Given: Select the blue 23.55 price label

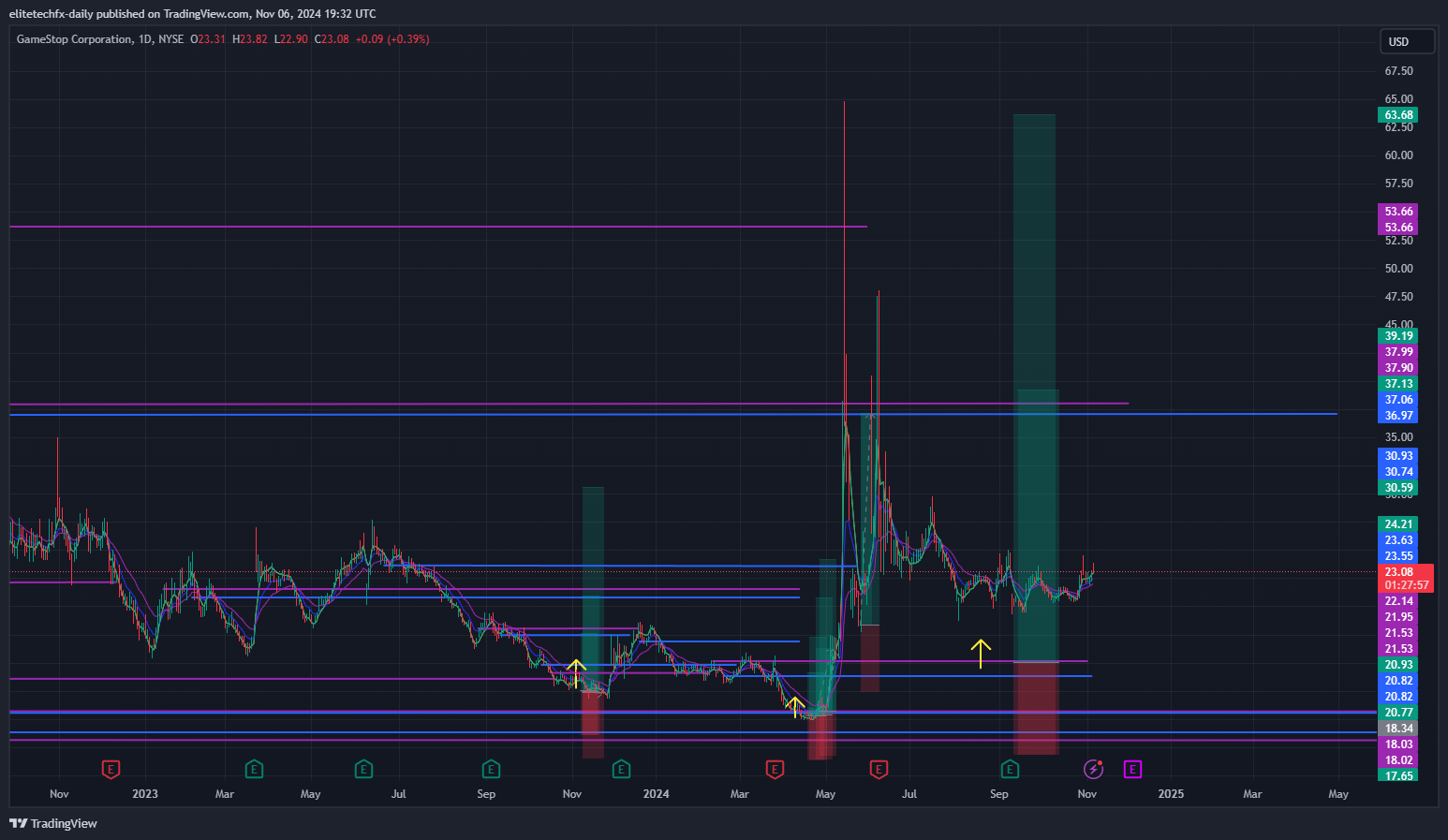Looking at the screenshot, I should pos(1397,556).
